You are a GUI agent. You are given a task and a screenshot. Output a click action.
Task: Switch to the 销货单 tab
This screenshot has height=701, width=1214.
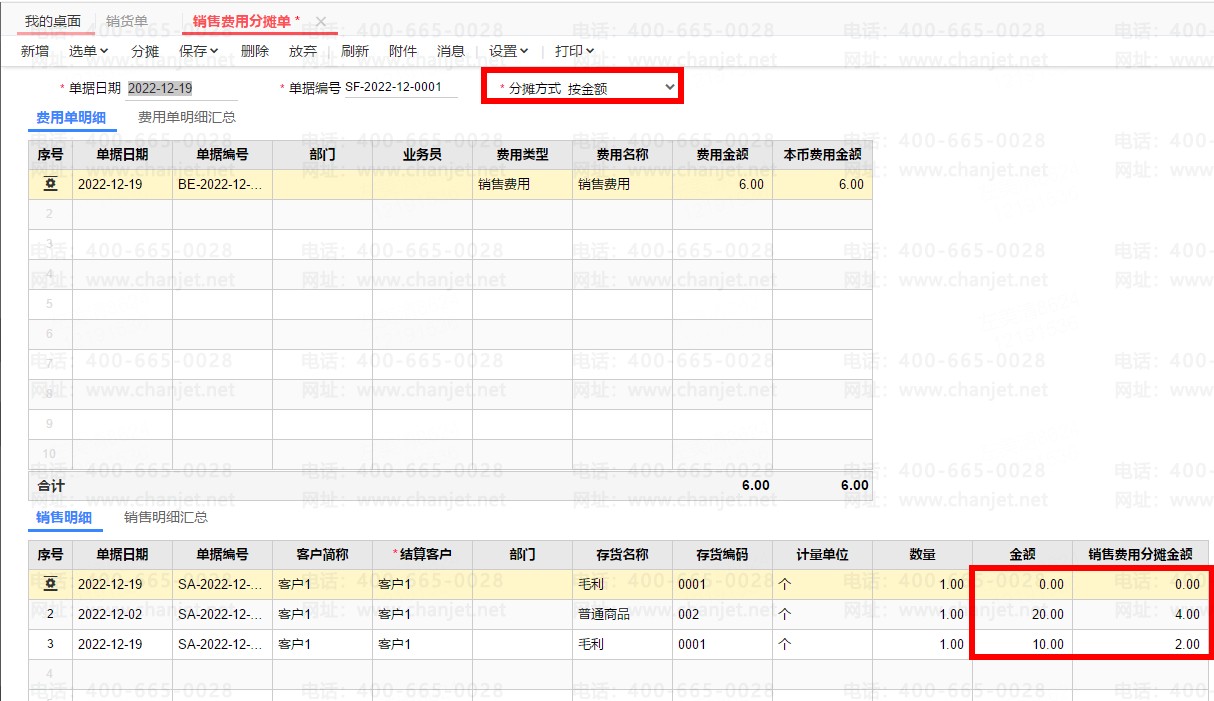[127, 21]
